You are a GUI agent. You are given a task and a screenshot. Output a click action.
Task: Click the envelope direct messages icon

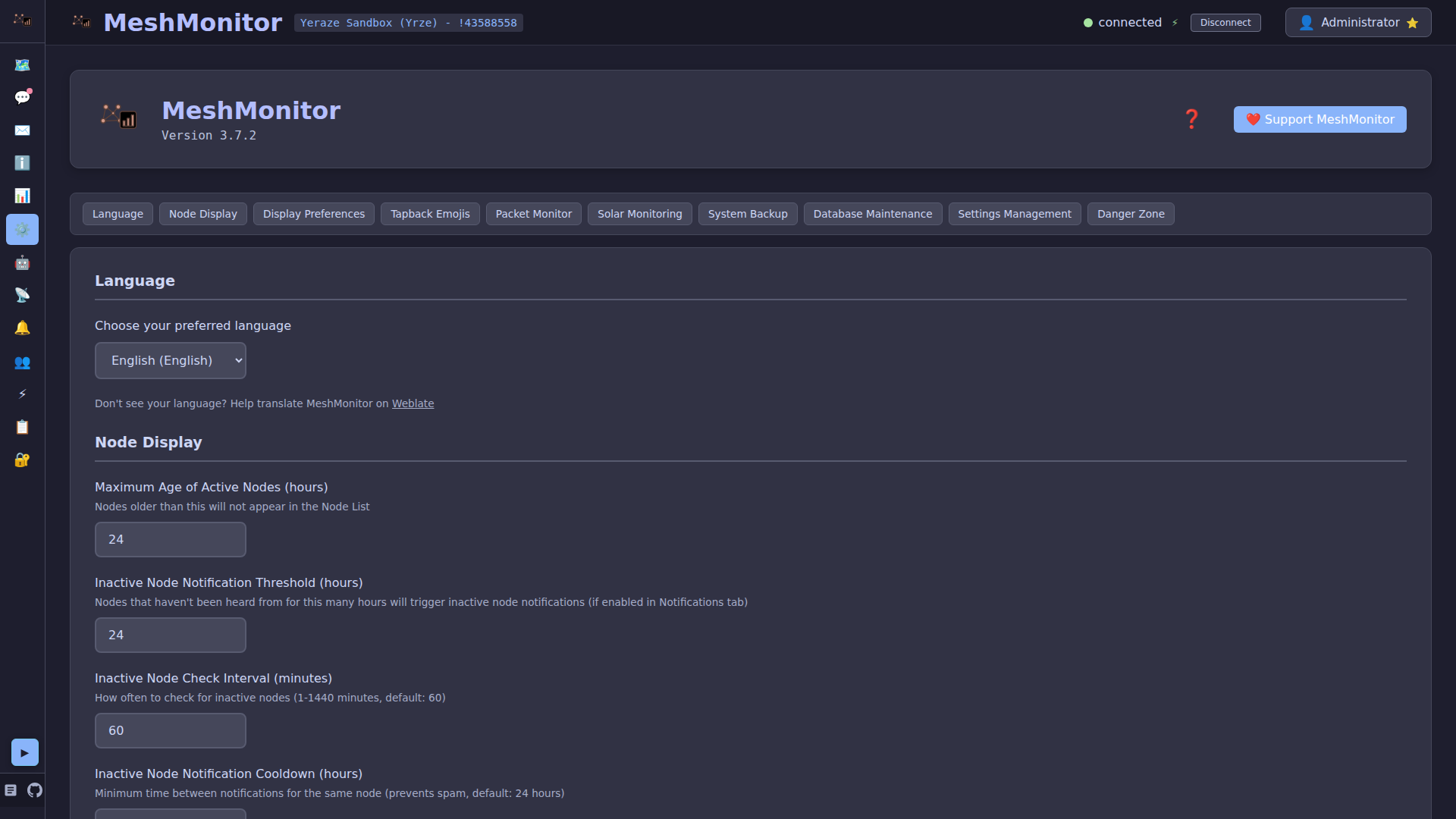click(22, 130)
